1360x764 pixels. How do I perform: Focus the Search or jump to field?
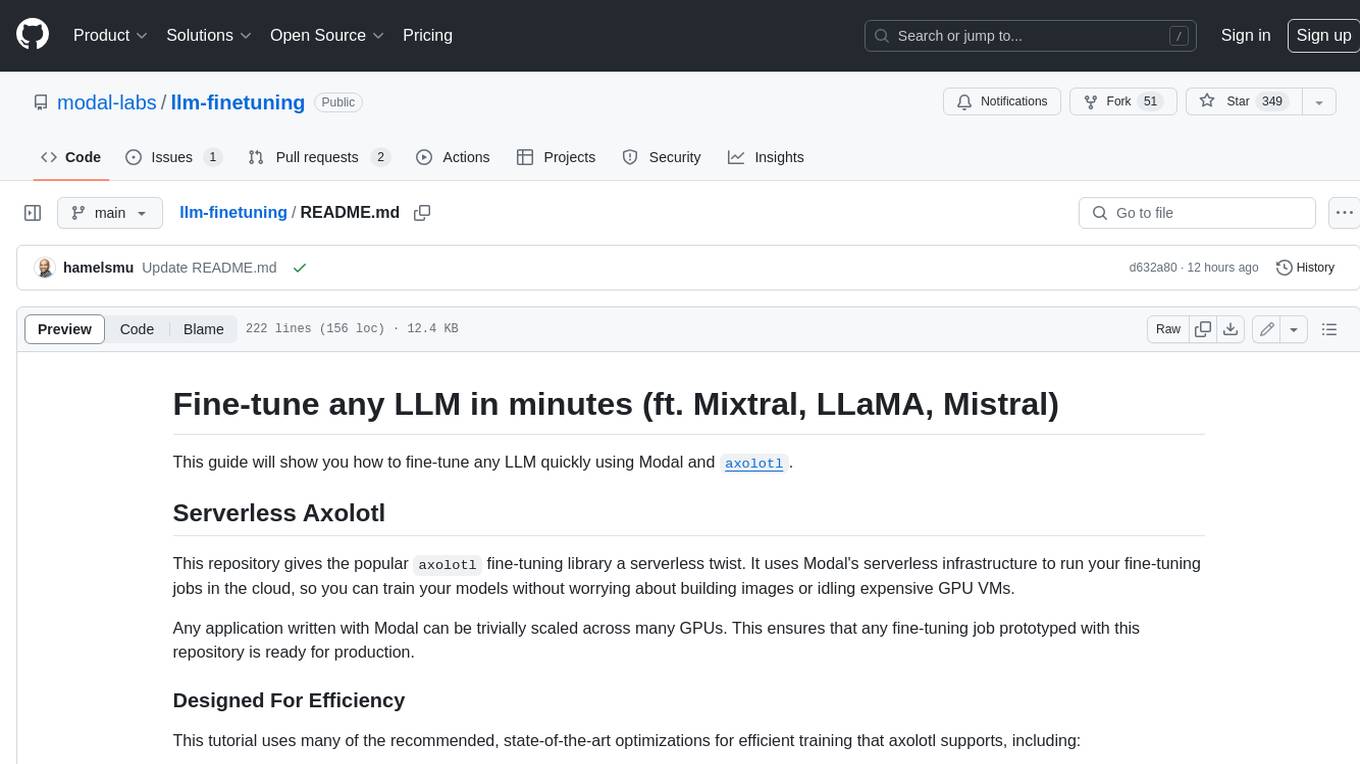tap(1031, 36)
